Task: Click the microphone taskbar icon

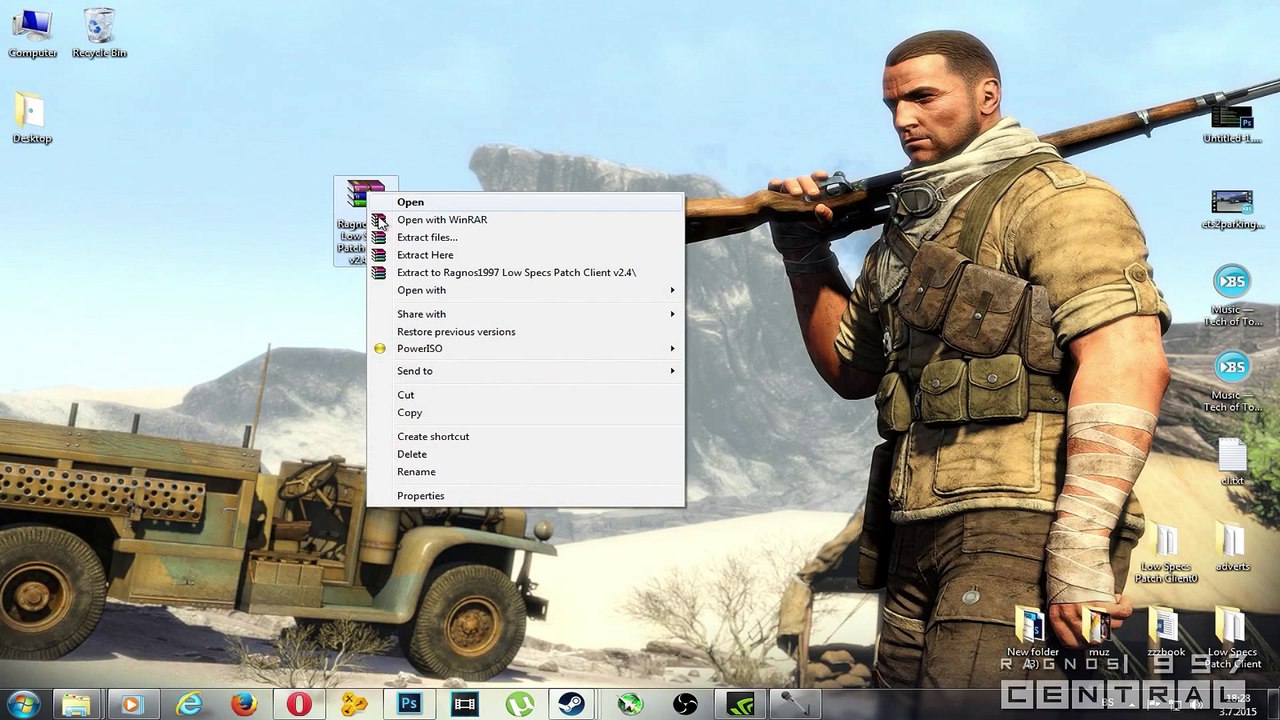Action: [795, 704]
